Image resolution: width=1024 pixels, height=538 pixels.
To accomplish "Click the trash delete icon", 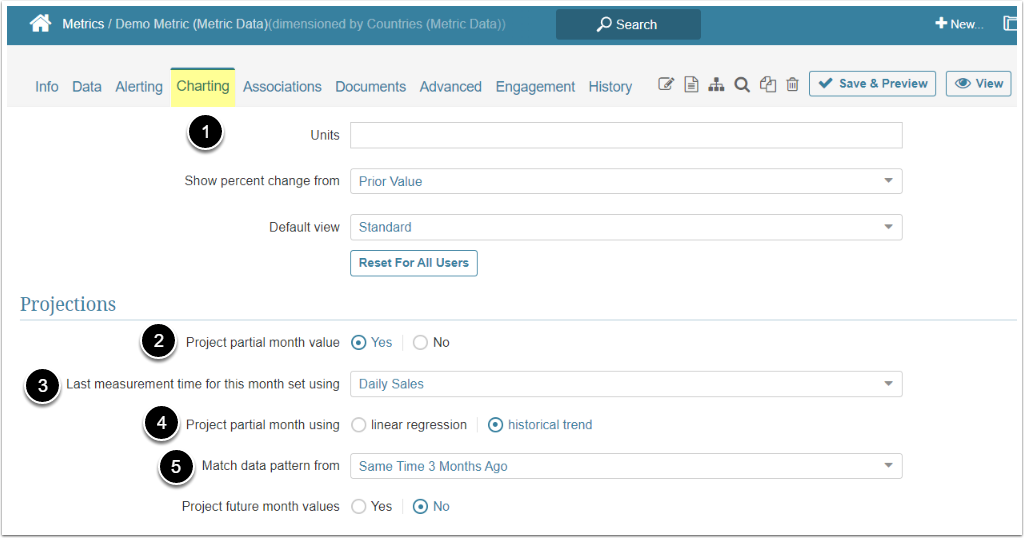I will 792,85.
